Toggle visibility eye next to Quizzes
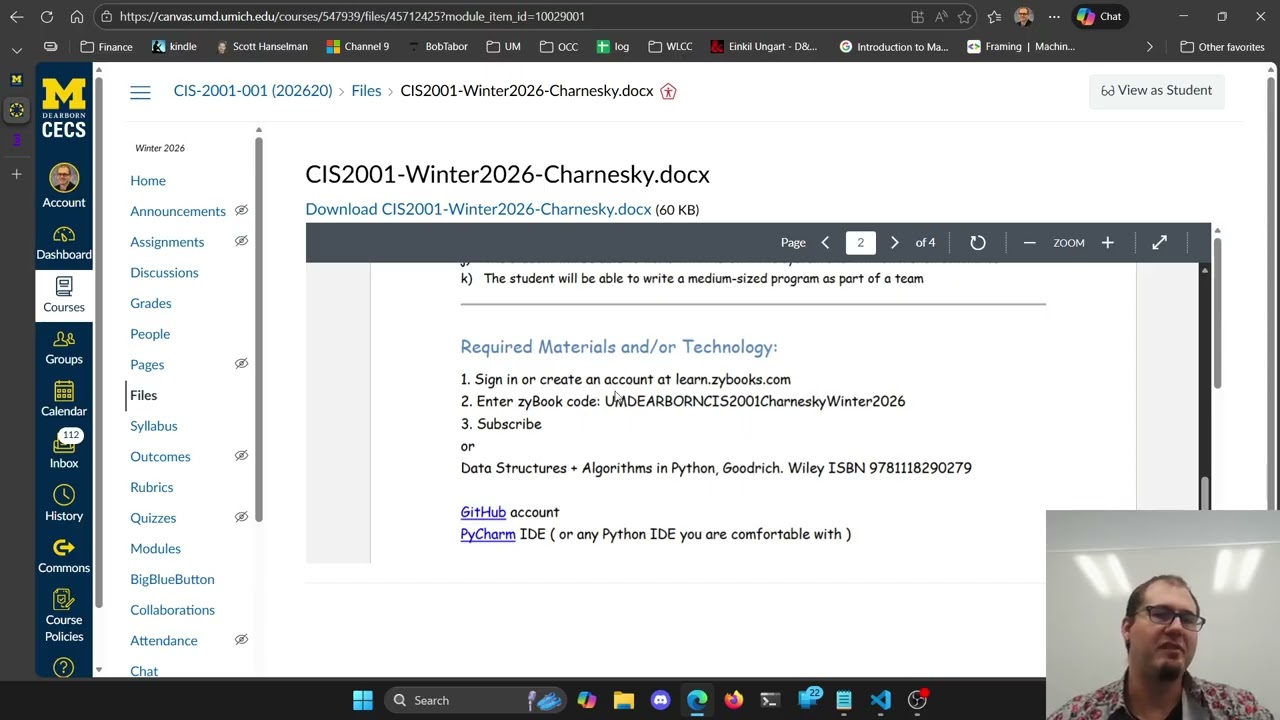Screen dimensions: 1280x720 [241, 517]
